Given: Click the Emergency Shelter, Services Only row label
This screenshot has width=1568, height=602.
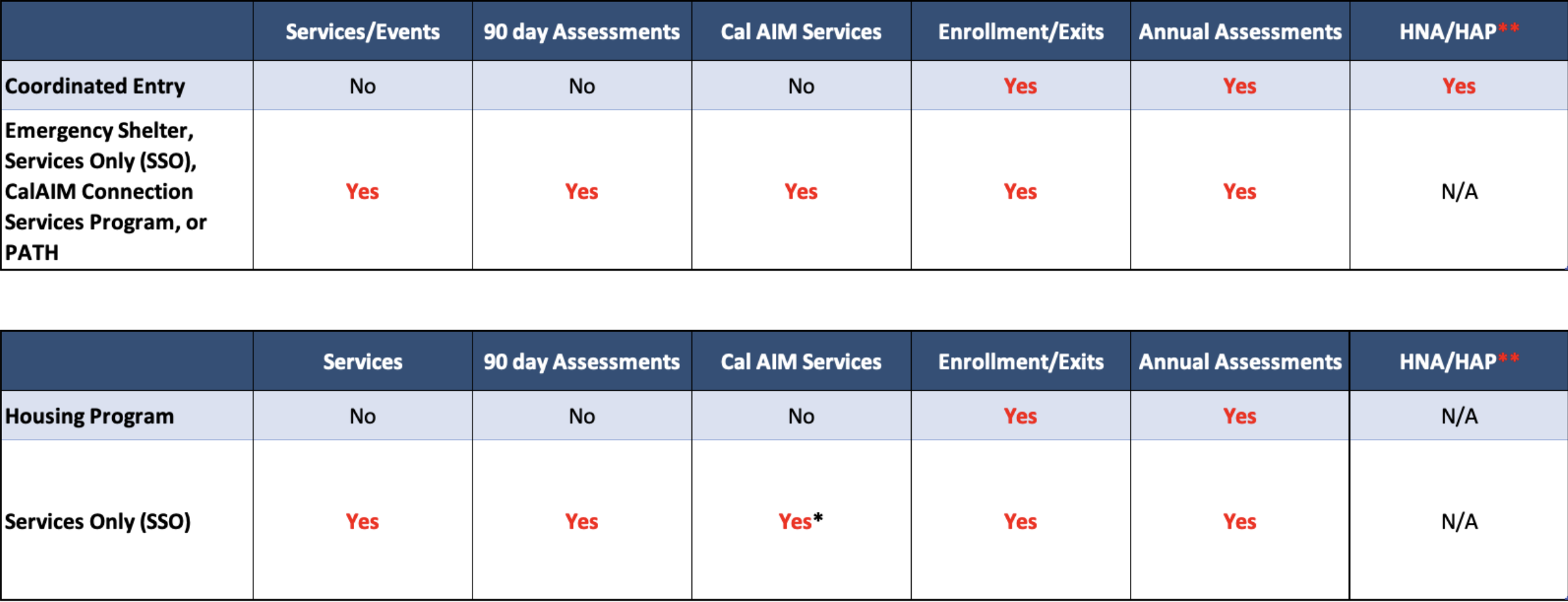Looking at the screenshot, I should click(105, 191).
